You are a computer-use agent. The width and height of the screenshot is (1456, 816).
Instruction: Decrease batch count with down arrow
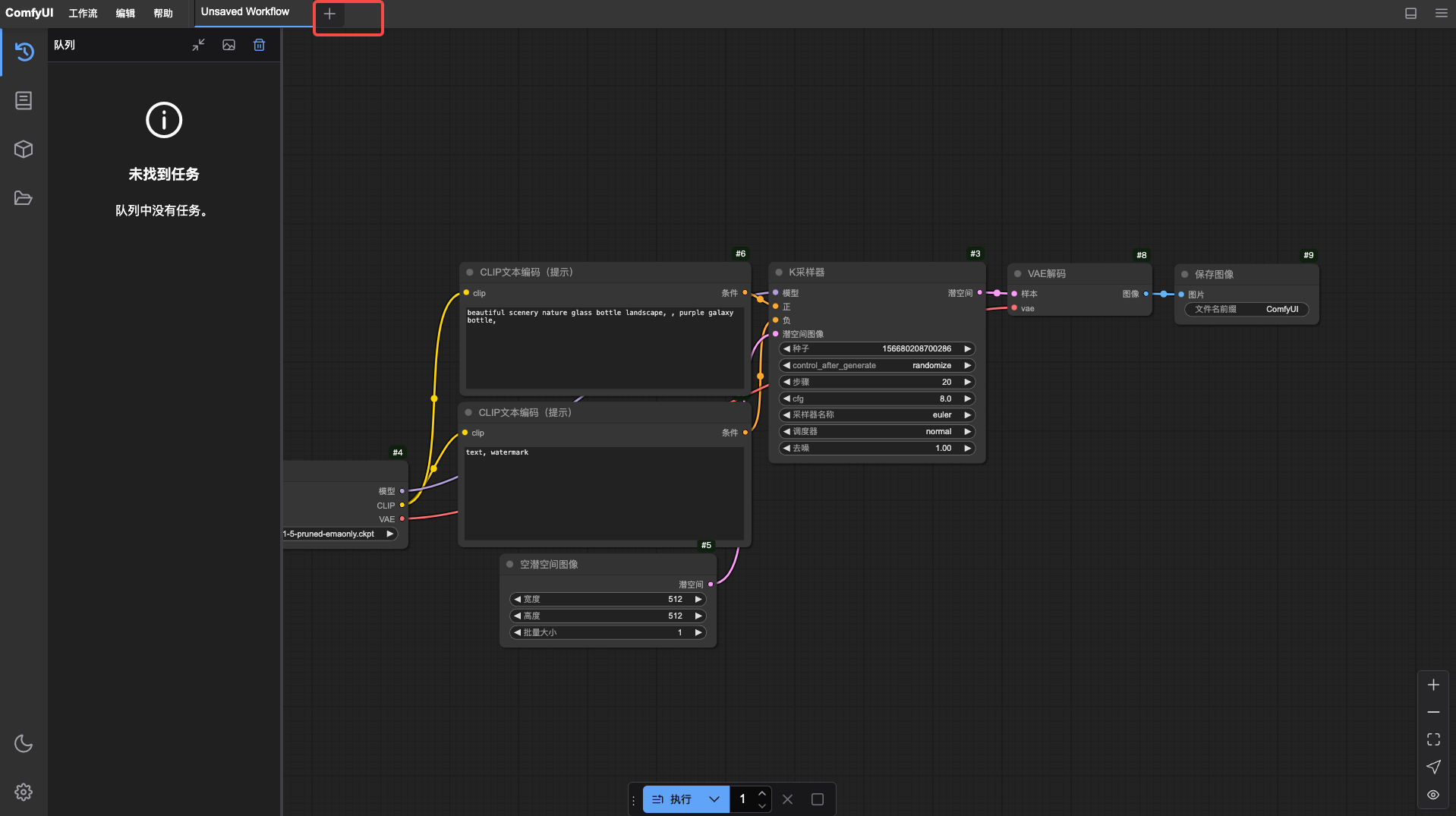tap(762, 806)
